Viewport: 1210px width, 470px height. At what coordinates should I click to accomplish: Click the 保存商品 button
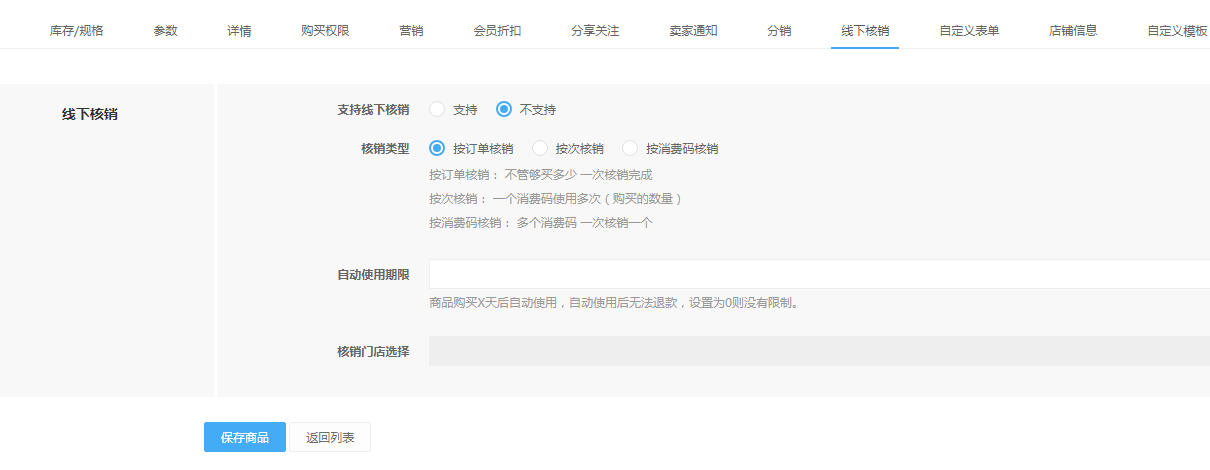(x=245, y=437)
